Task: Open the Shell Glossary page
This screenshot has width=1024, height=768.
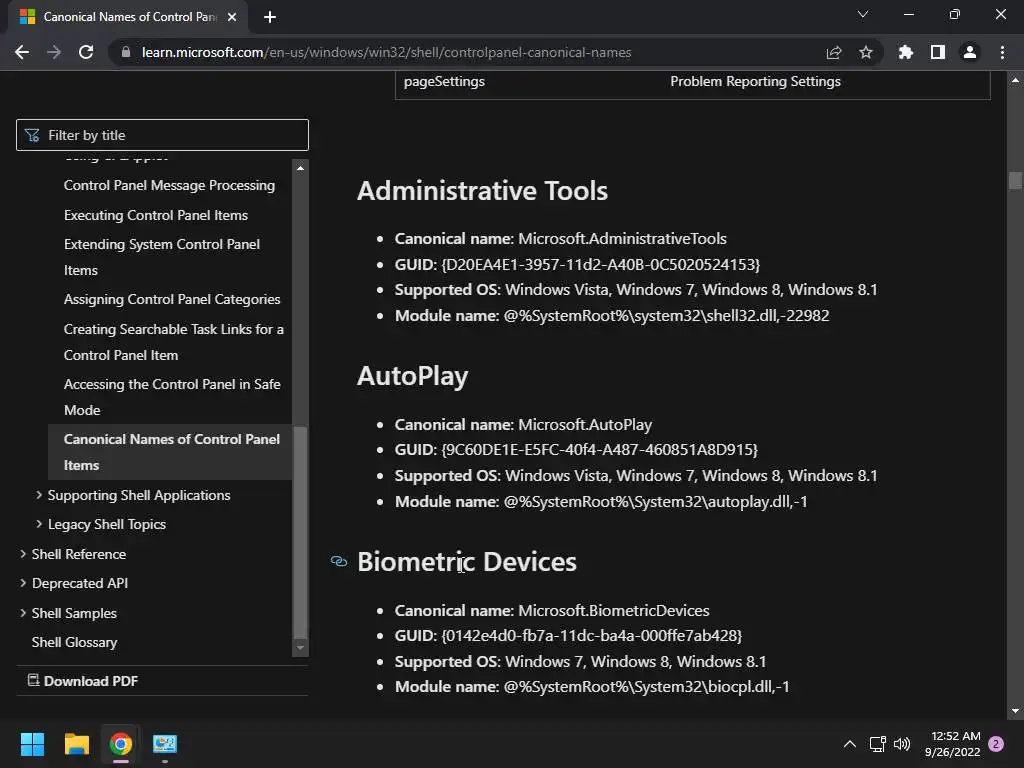Action: (74, 643)
